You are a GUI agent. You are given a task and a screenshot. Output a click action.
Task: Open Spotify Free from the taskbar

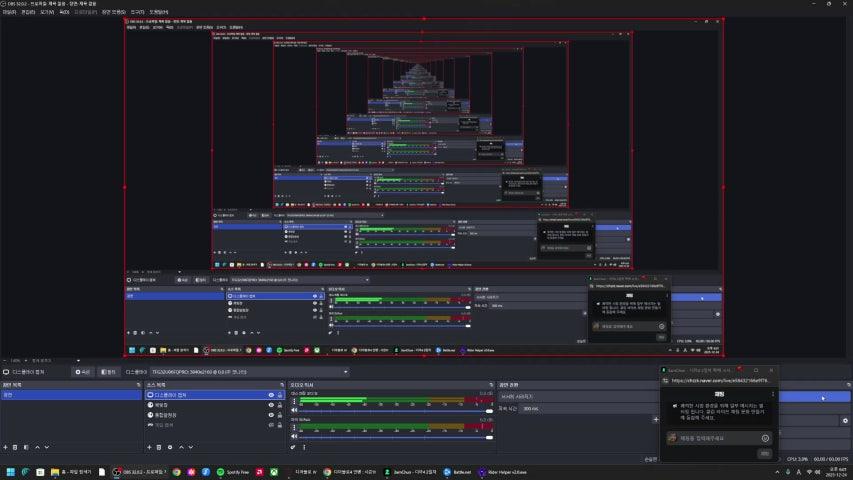(233, 472)
